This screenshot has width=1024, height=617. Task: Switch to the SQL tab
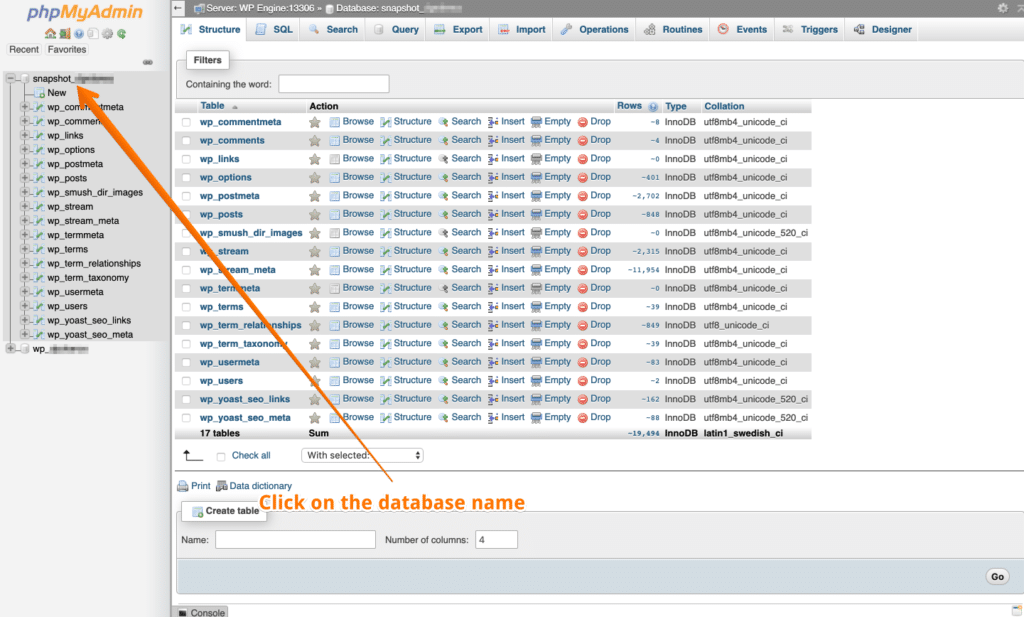click(x=273, y=29)
